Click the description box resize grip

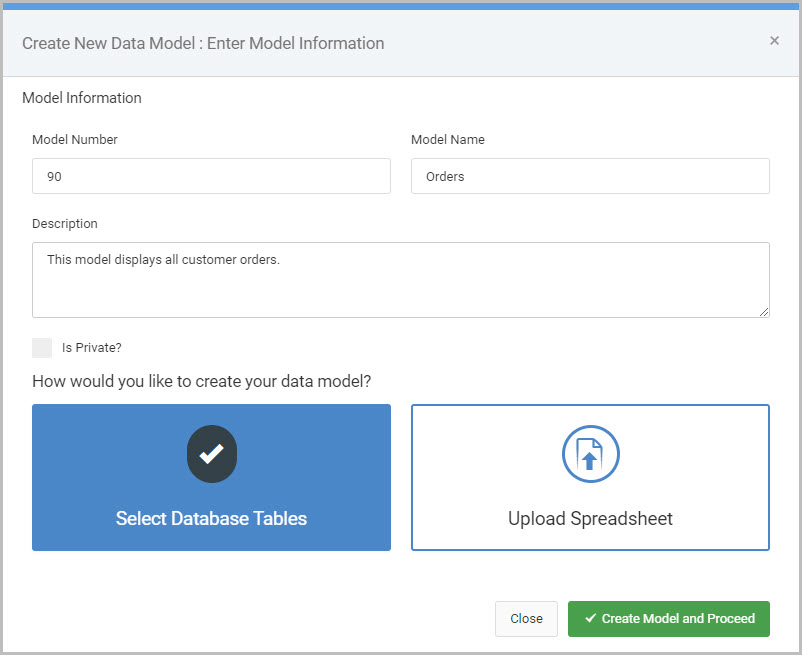point(764,311)
